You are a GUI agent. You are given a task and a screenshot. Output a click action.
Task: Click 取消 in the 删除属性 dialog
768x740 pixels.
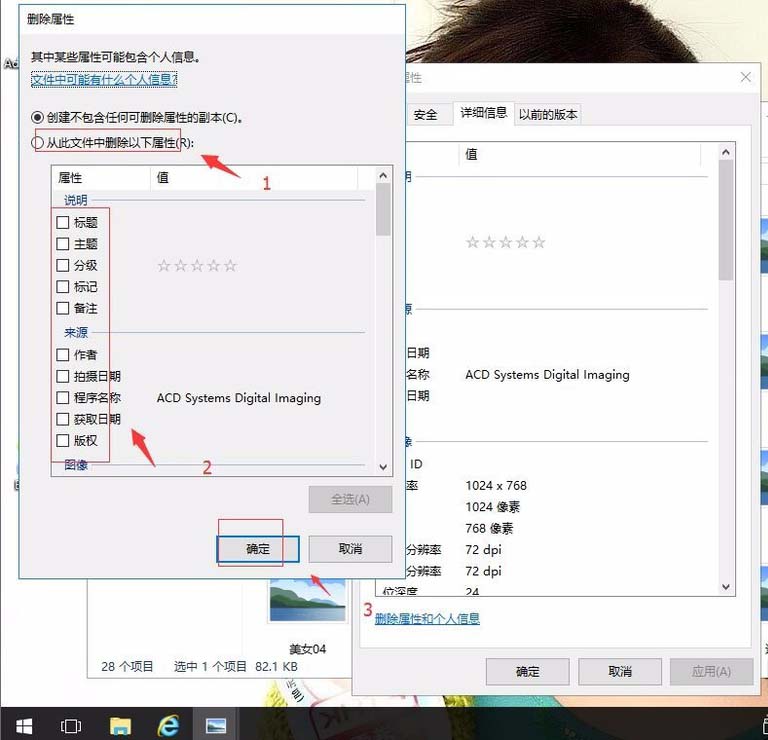350,549
